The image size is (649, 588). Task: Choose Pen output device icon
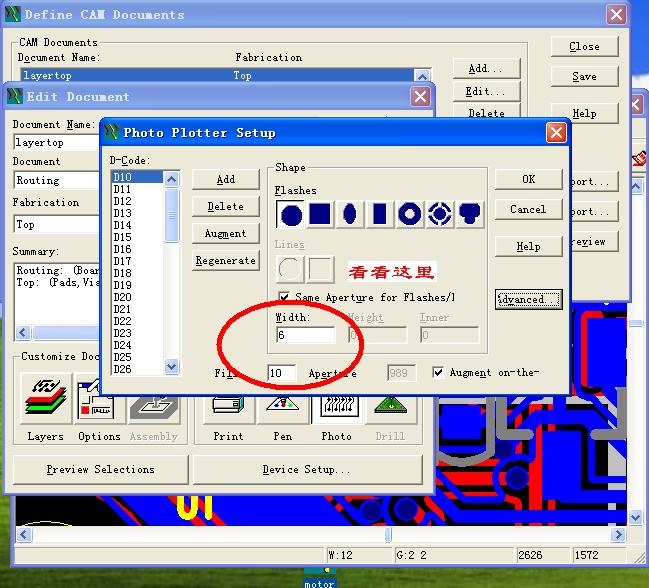(283, 409)
